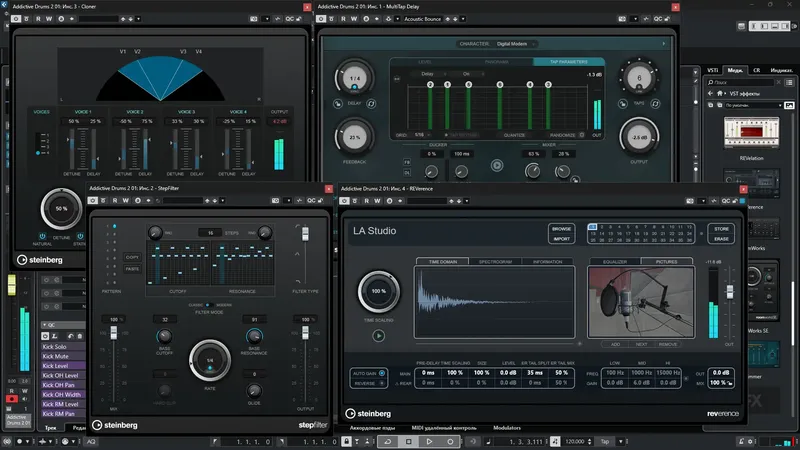Viewport: 800px width, 450px height.
Task: Open the preset dropdown arrow in REVerence toolbar
Action: pyautogui.click(x=467, y=201)
